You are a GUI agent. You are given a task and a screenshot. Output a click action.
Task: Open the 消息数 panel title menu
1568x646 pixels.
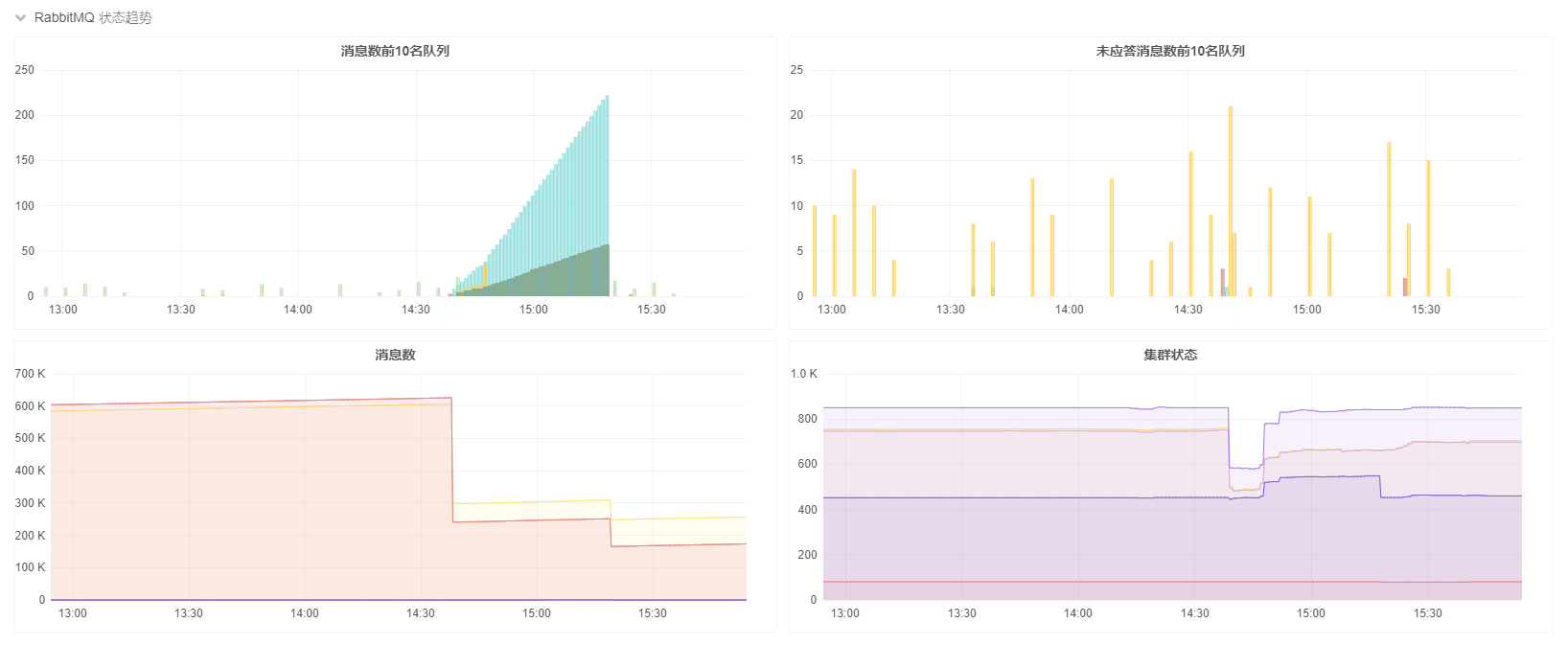tap(395, 355)
